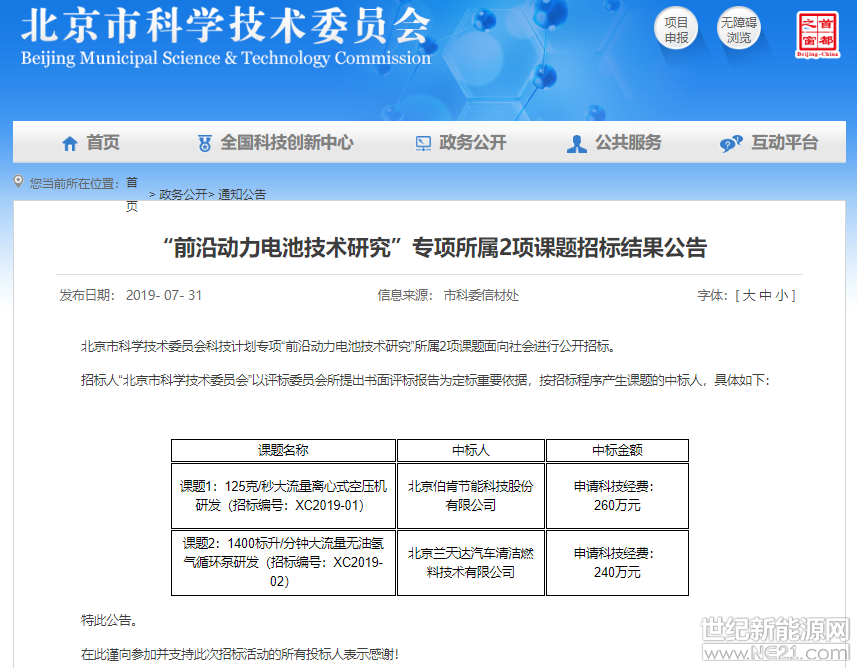The image size is (857, 668).
Task: Click the announcement headline 前沿动力电池技术研究
Action: (x=435, y=248)
